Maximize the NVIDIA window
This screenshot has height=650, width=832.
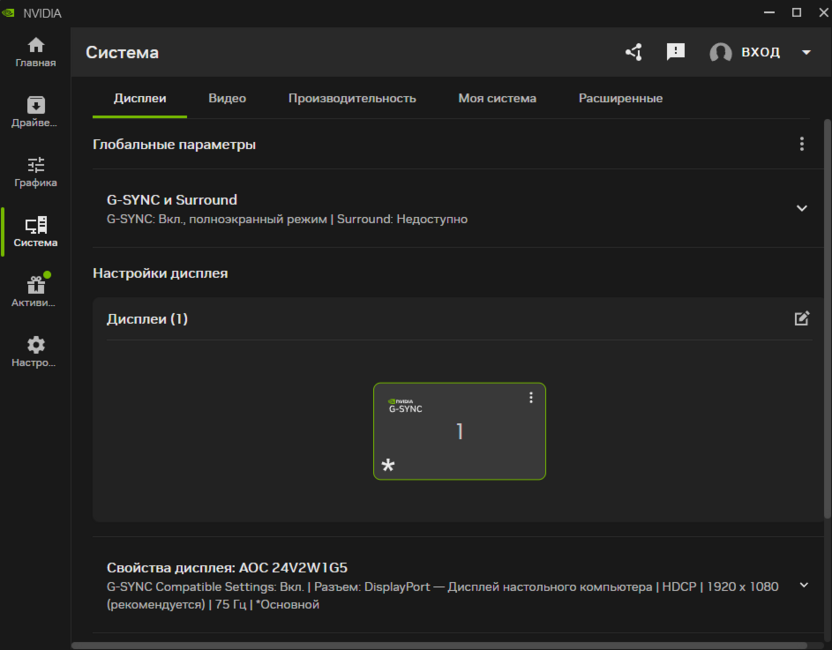tap(796, 12)
